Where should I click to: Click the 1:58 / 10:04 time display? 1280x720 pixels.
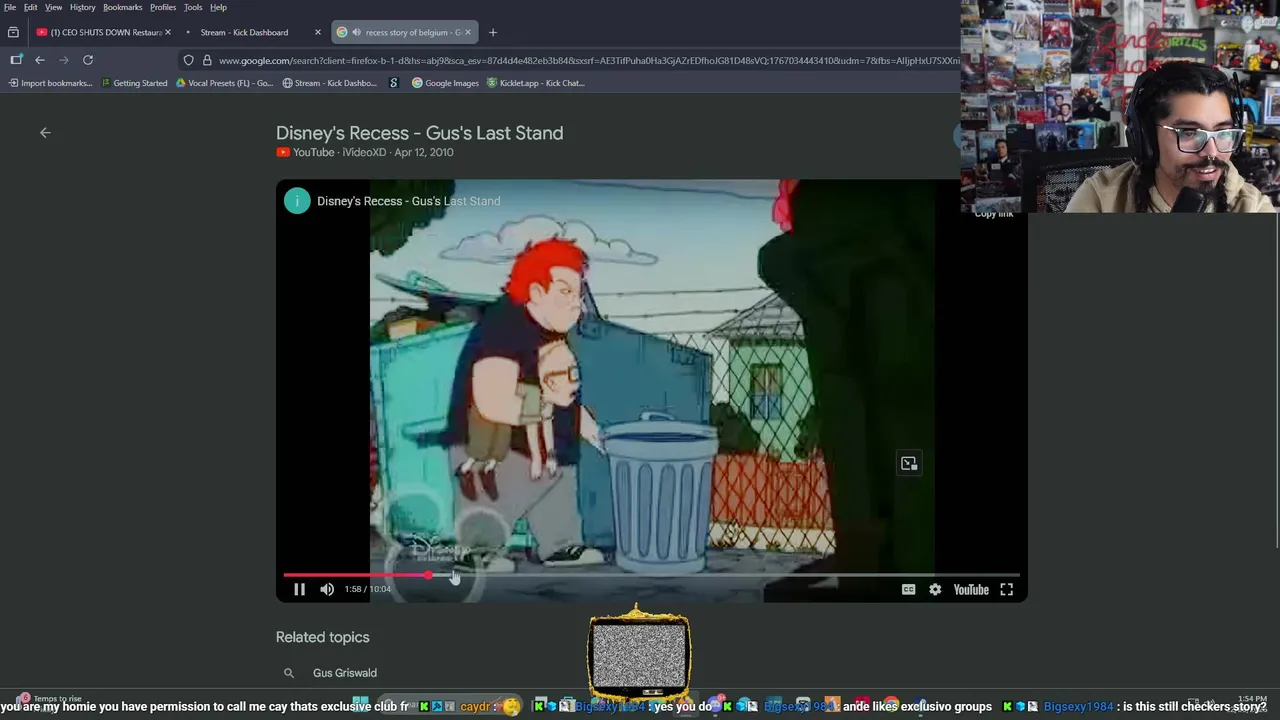pyautogui.click(x=368, y=589)
